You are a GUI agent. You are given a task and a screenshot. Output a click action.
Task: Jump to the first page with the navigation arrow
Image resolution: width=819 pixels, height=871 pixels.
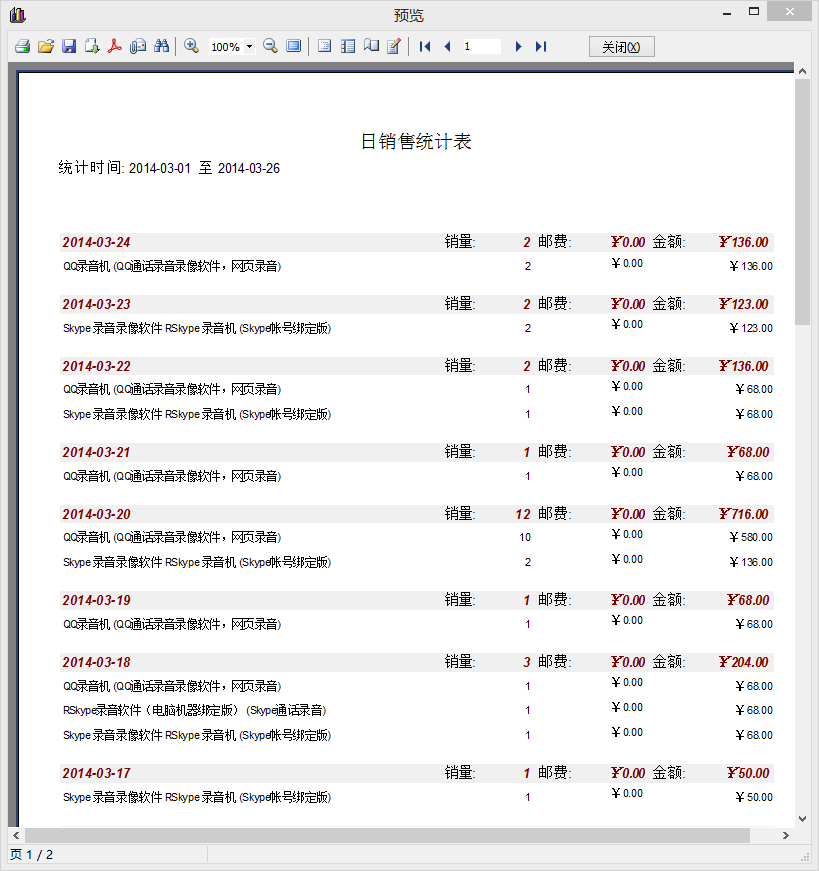tap(424, 46)
